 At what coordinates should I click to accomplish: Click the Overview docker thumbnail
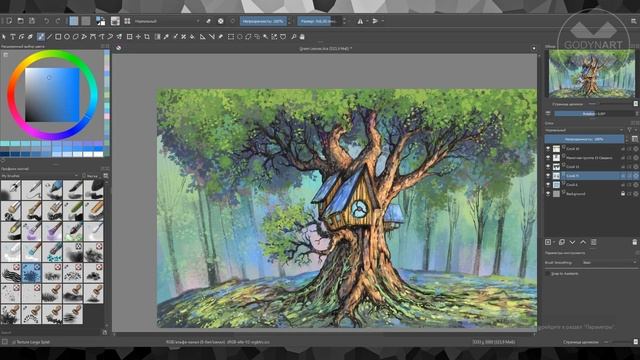click(592, 74)
